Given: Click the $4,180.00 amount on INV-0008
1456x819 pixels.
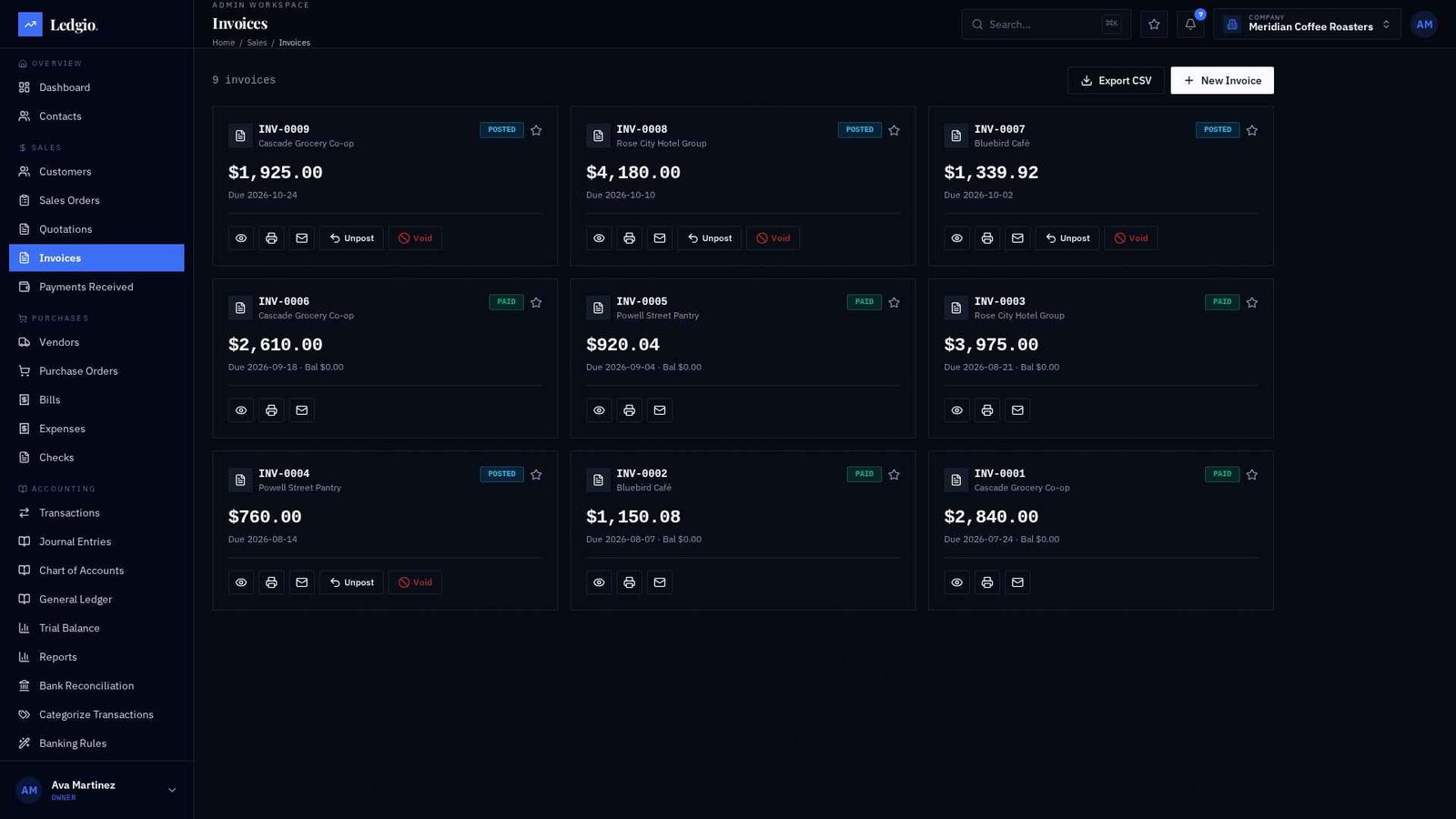Looking at the screenshot, I should click(x=633, y=173).
